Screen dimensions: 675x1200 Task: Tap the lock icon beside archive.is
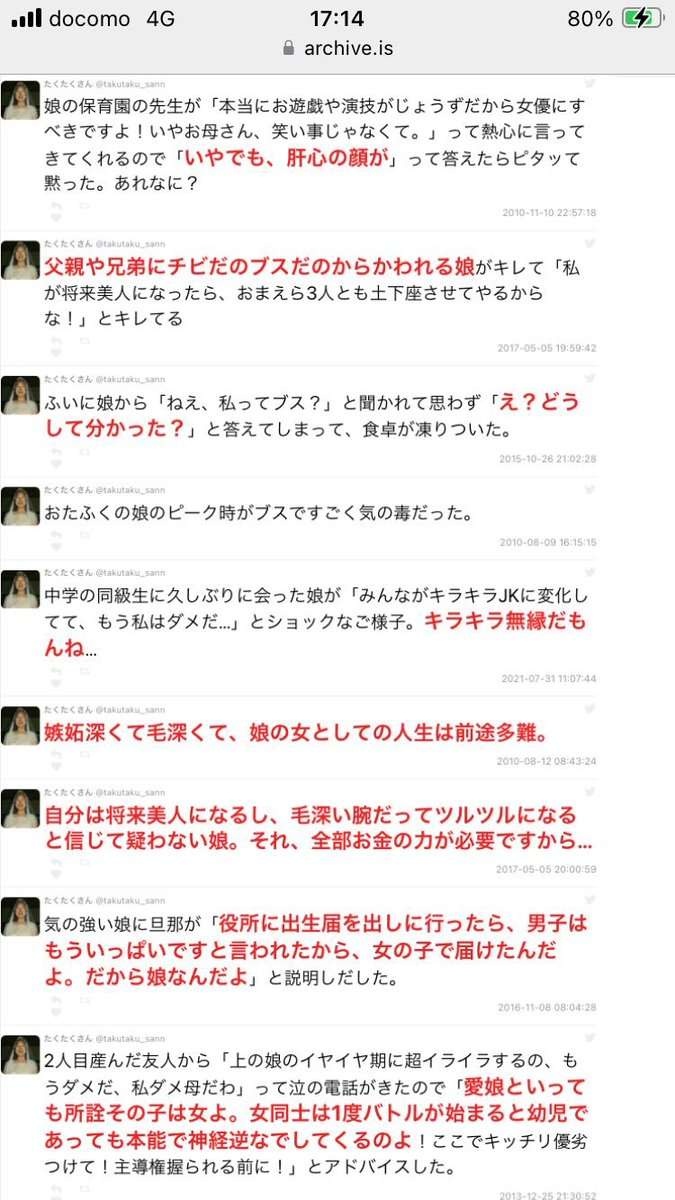click(289, 48)
